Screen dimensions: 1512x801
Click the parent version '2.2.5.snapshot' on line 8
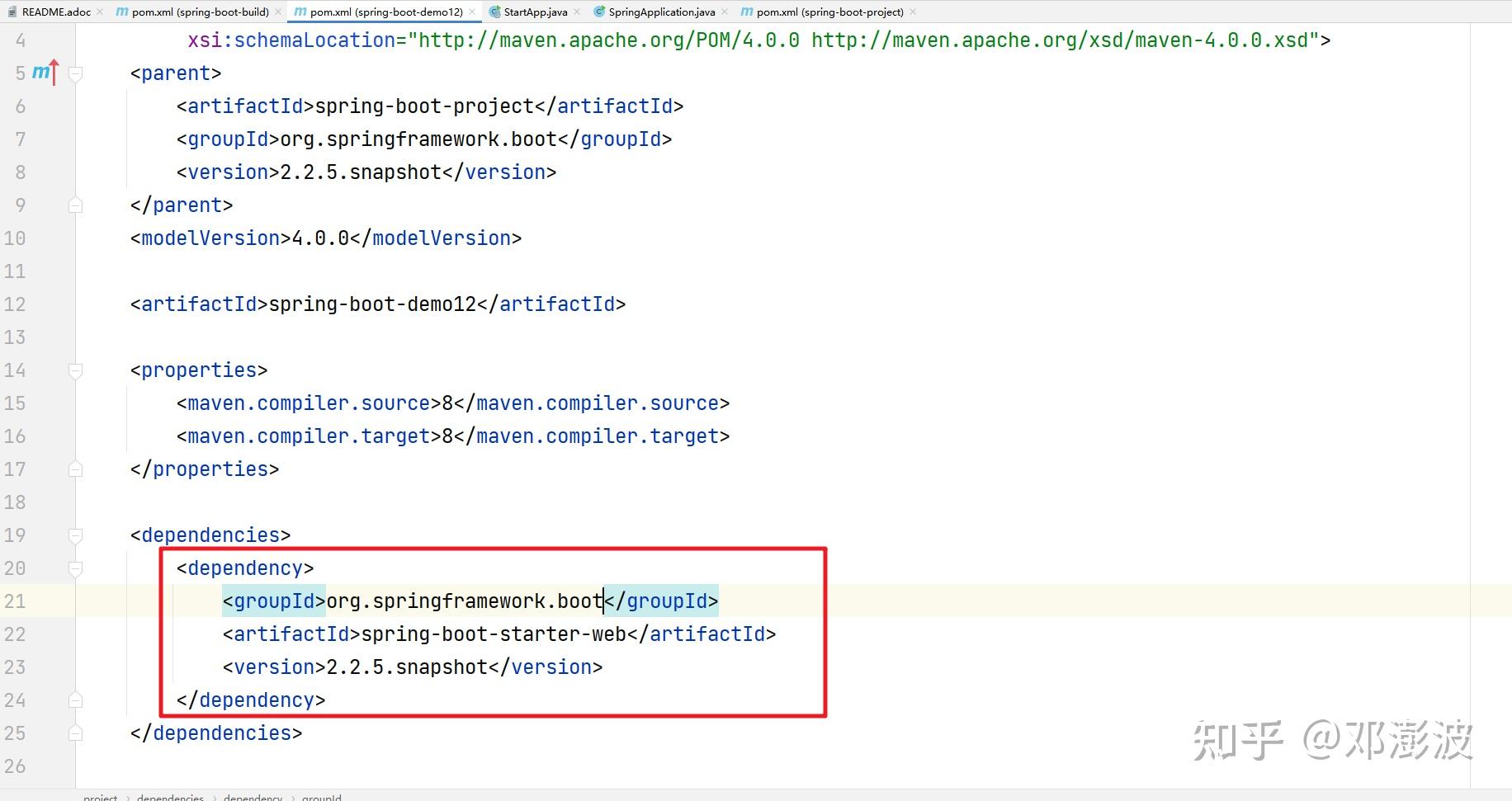(x=361, y=172)
